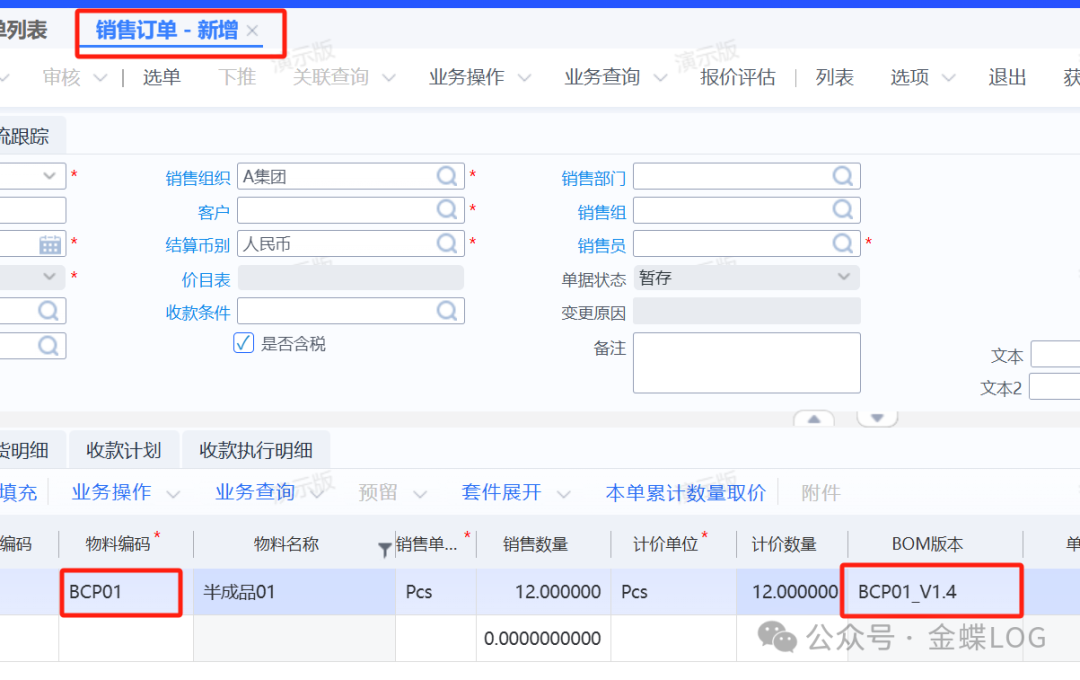Open the 单据状态 dropdown
1080x680 pixels.
(x=844, y=278)
